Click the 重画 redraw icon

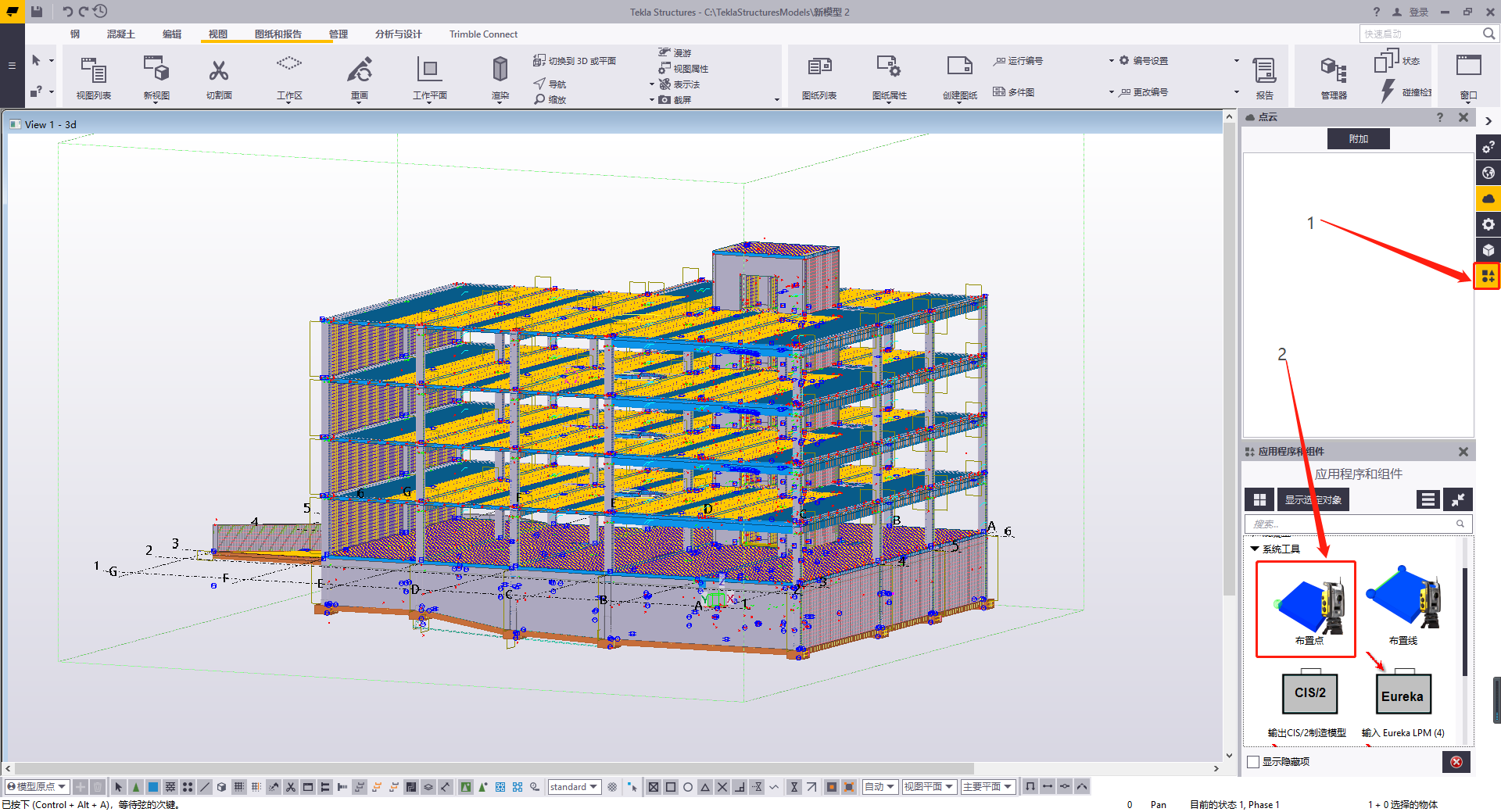click(x=360, y=70)
